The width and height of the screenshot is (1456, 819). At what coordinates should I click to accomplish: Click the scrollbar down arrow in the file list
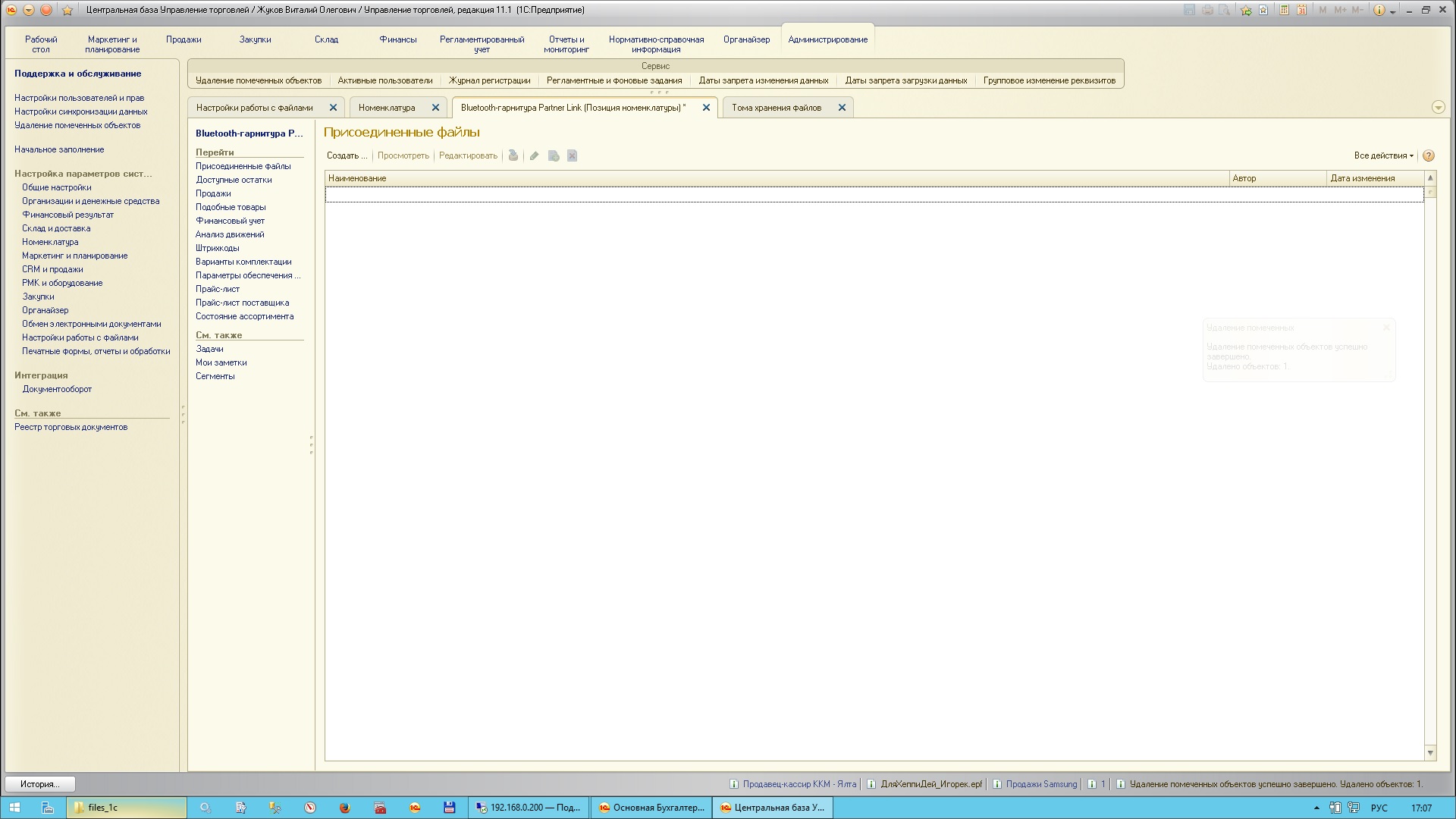[1430, 753]
